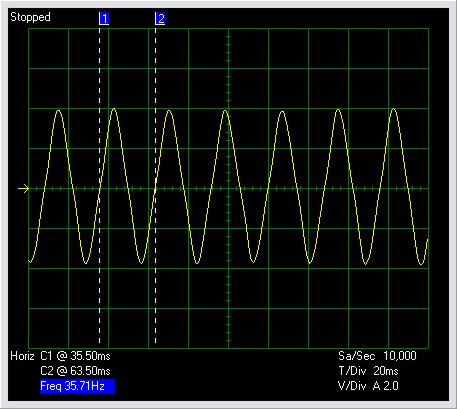The width and height of the screenshot is (457, 409).
Task: Open the V/Div A 2.0 scale setting
Action: pos(368,386)
